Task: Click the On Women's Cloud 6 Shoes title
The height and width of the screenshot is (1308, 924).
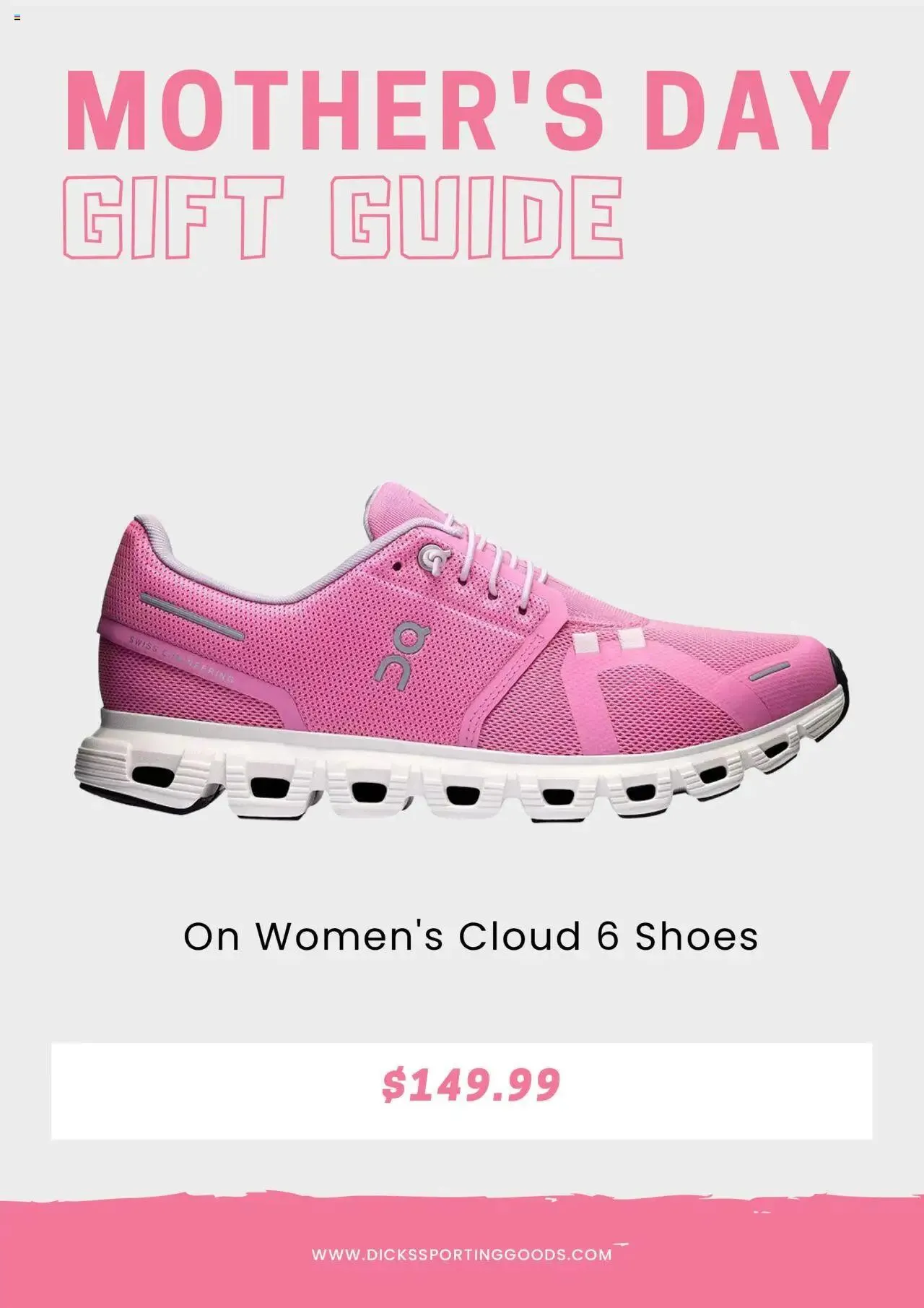Action: coord(471,936)
